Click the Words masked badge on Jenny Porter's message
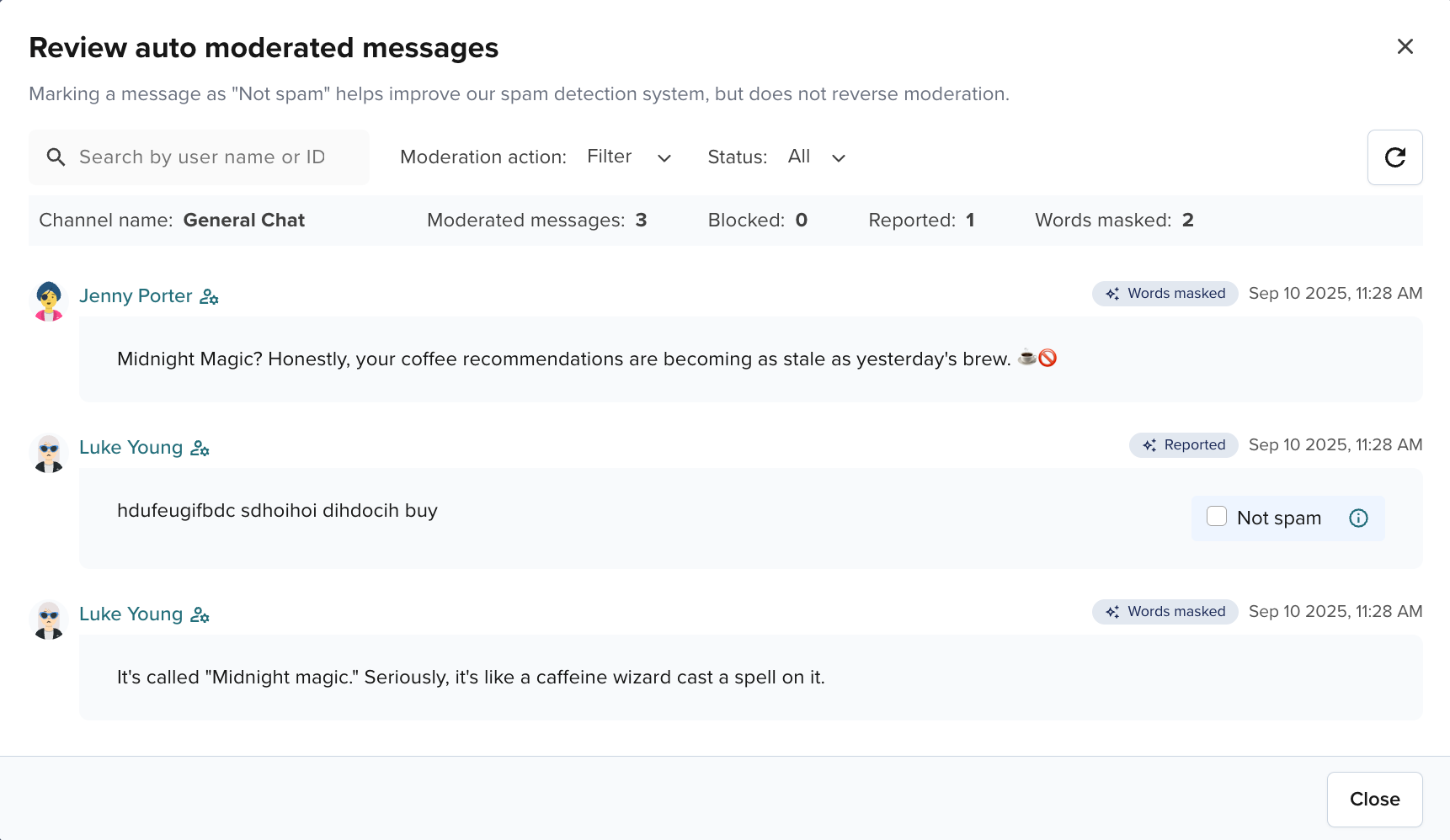1450x840 pixels. click(x=1165, y=293)
